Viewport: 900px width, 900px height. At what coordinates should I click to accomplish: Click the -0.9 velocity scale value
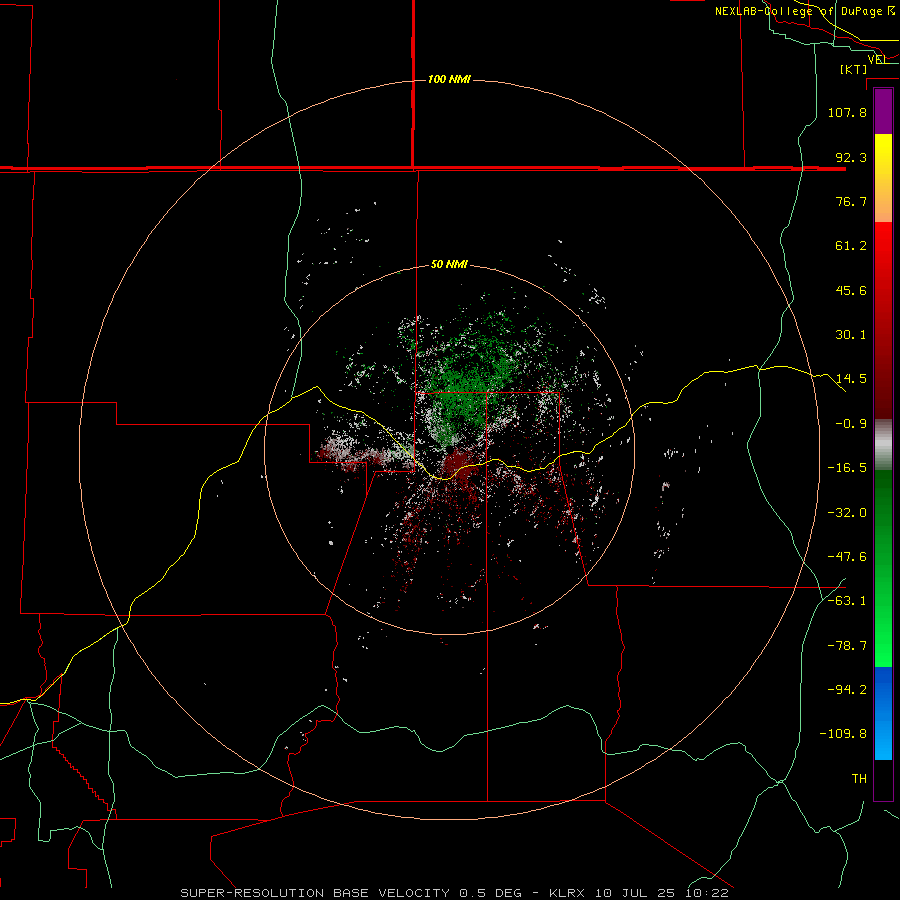coord(851,424)
